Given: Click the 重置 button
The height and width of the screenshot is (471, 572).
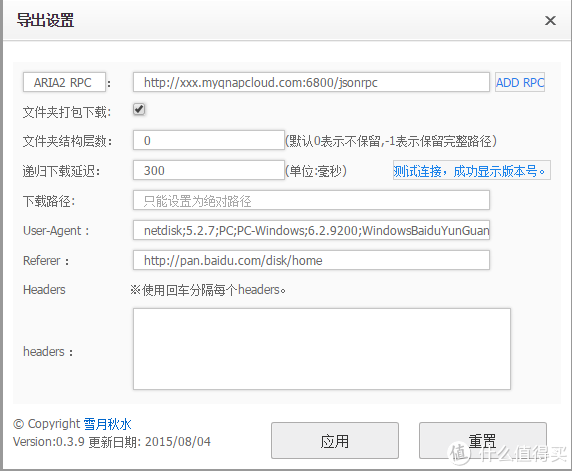Looking at the screenshot, I should [x=483, y=441].
